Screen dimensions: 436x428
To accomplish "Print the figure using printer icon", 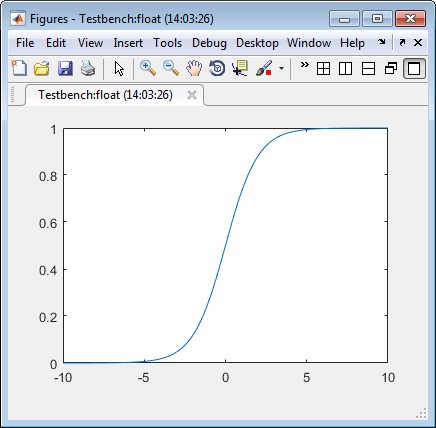I will pyautogui.click(x=88, y=68).
